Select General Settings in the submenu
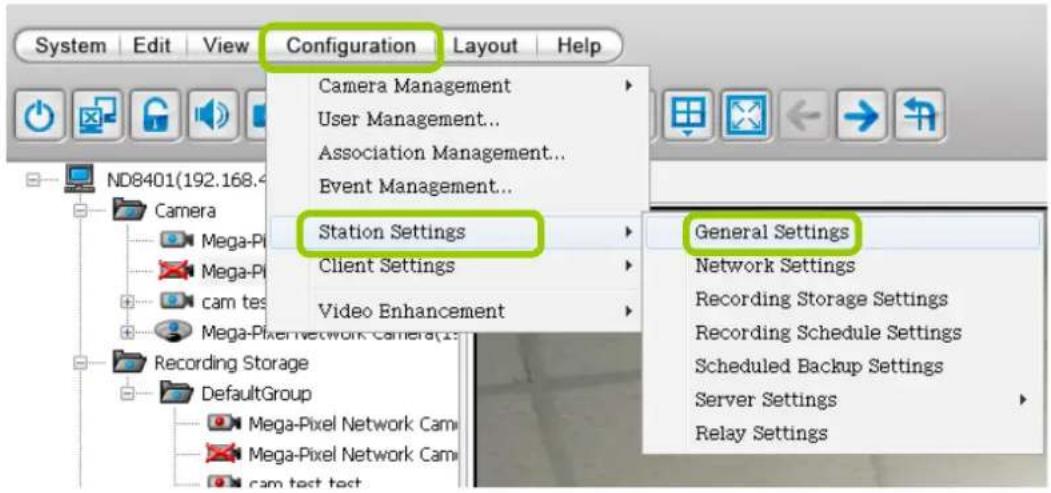Viewport: 1051px width, 493px height. [x=842, y=232]
